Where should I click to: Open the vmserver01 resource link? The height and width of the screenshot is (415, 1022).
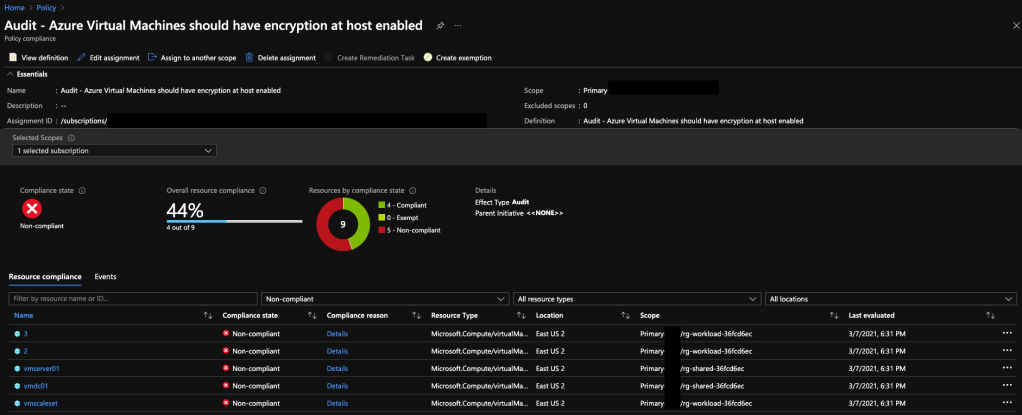point(41,368)
